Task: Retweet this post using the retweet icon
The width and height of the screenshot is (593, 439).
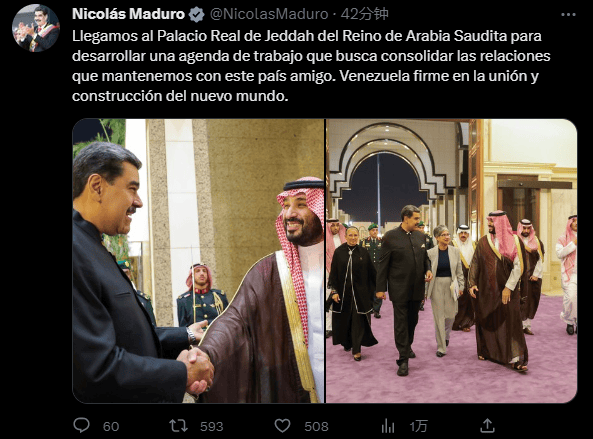Action: [x=178, y=426]
